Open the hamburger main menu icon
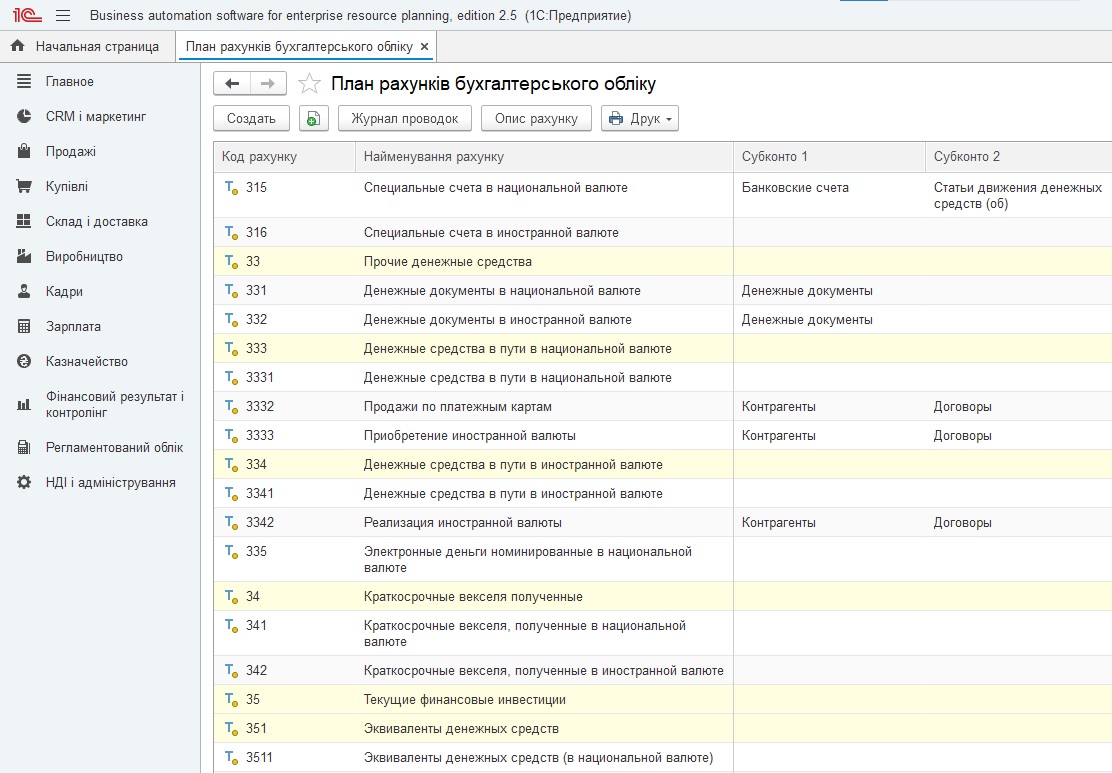Viewport: 1112px width, 773px height. click(63, 16)
